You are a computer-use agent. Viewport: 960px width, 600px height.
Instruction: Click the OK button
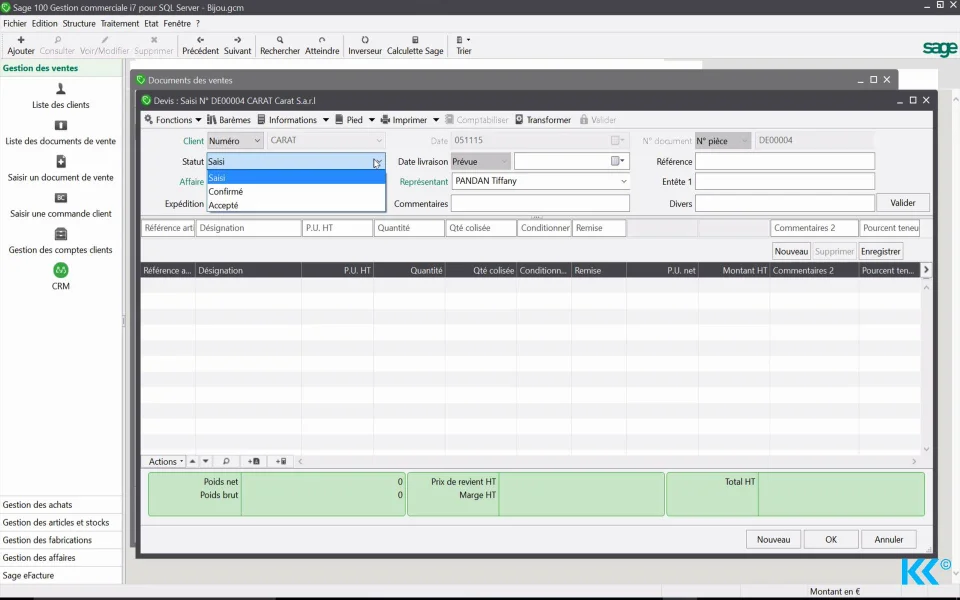831,539
